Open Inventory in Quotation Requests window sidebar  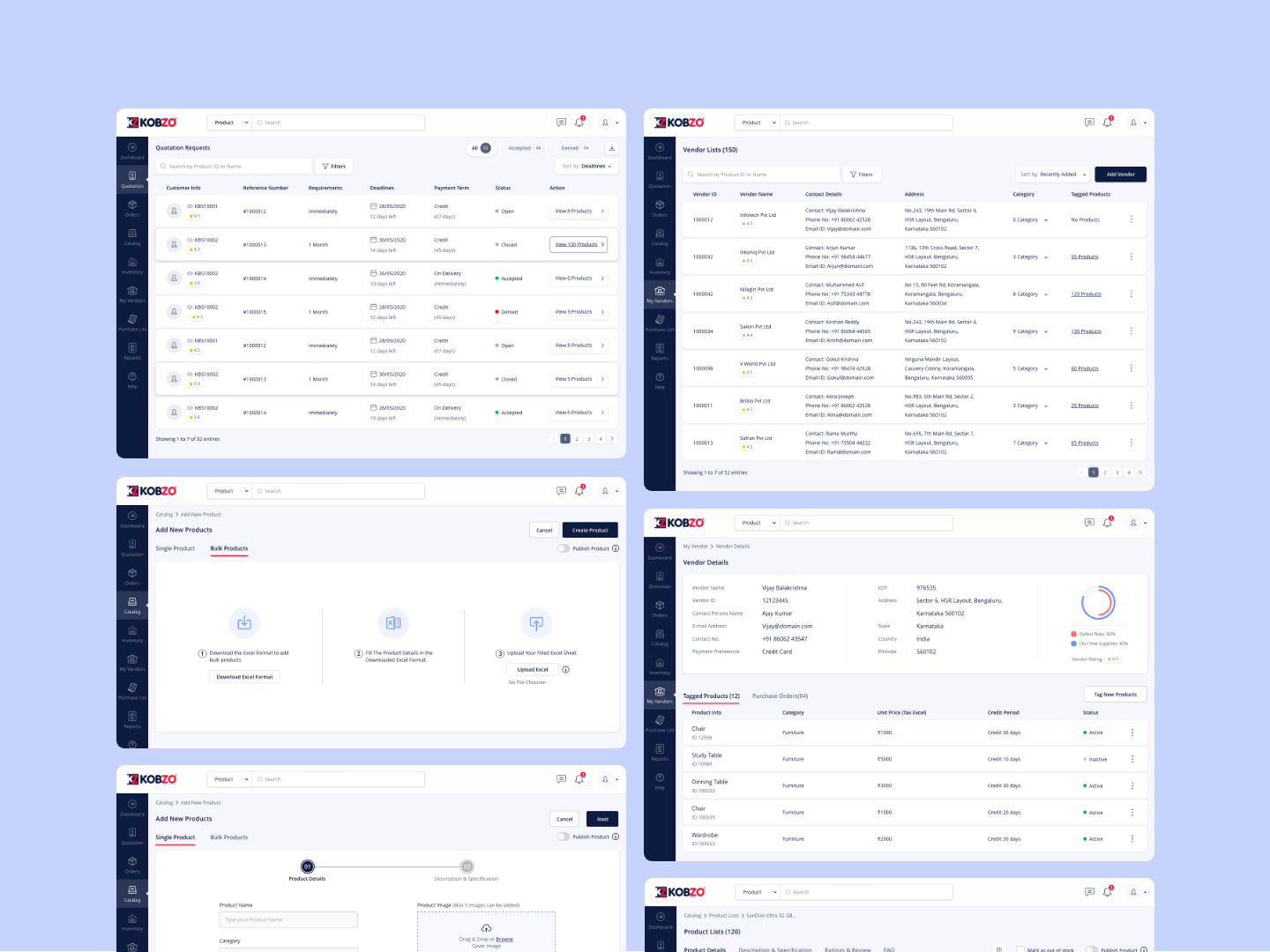point(132,265)
